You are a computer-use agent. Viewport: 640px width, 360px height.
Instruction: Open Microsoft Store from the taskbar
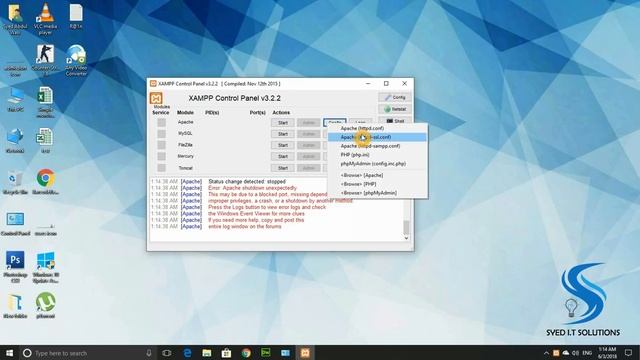227,353
